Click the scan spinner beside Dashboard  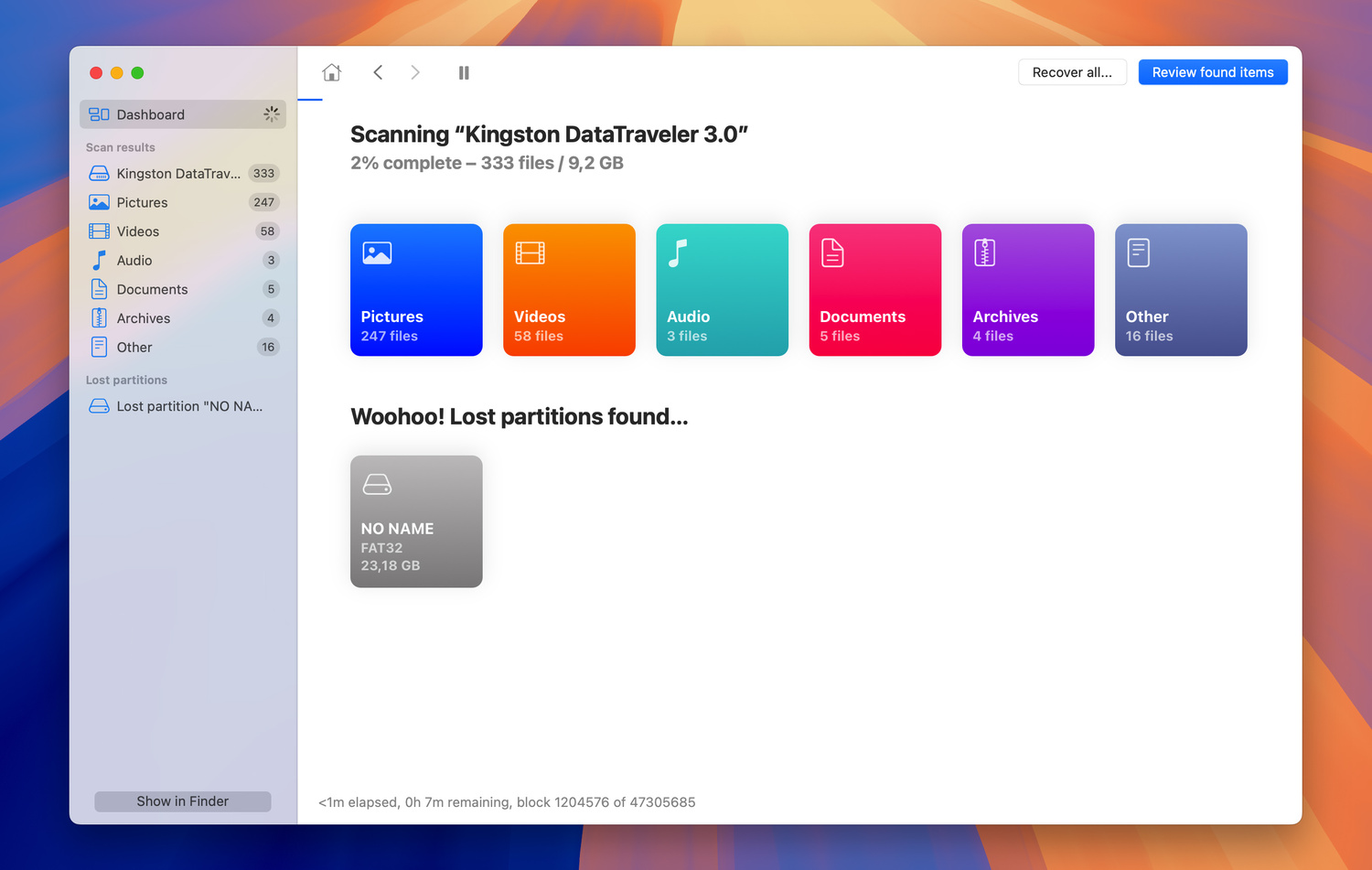272,114
